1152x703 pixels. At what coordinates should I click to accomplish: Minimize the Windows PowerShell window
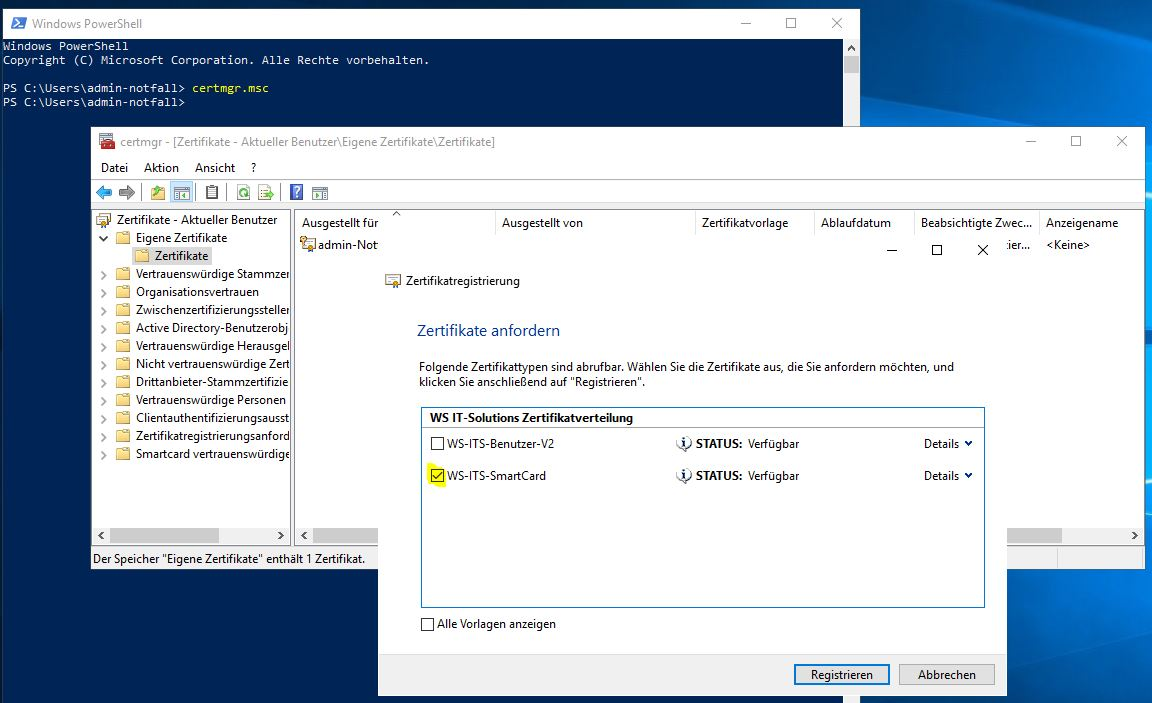pyautogui.click(x=746, y=24)
